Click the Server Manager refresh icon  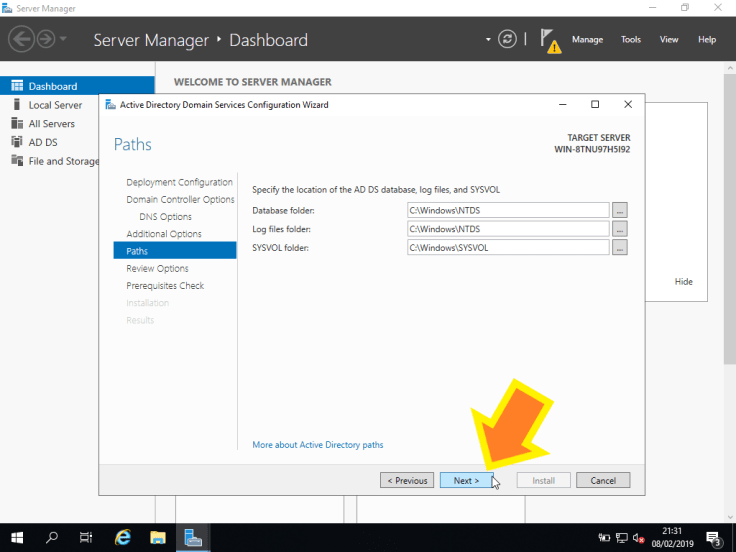(508, 39)
